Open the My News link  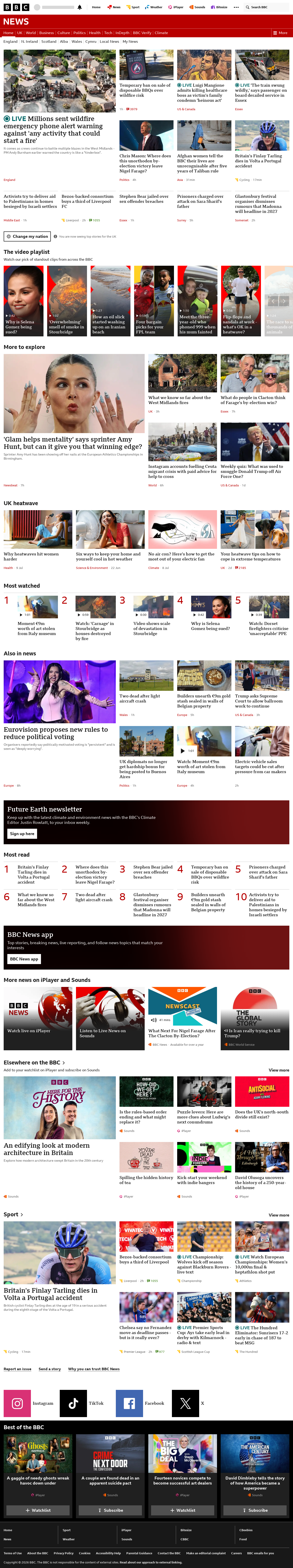pyautogui.click(x=130, y=41)
